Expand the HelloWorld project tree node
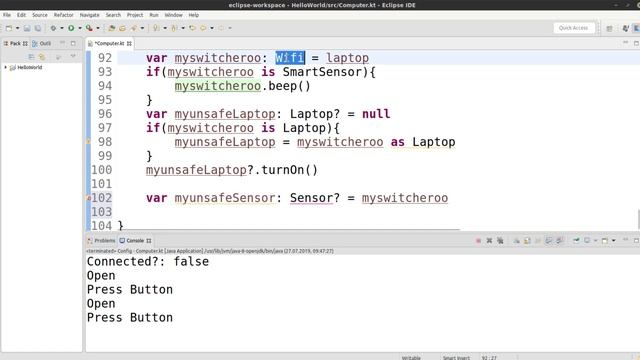This screenshot has width=640, height=360. (x=6, y=67)
